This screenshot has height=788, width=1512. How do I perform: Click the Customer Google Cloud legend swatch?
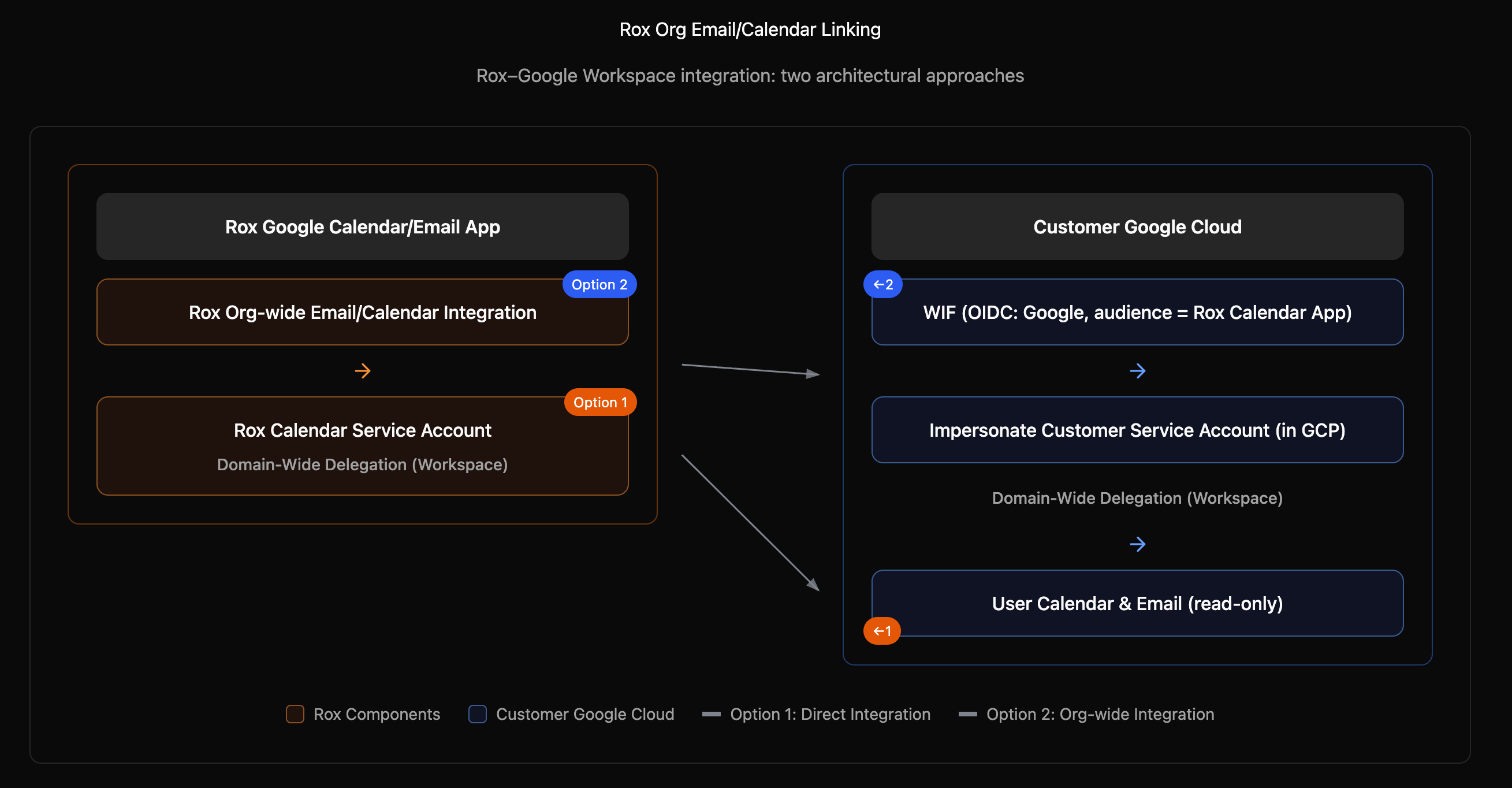coord(477,714)
